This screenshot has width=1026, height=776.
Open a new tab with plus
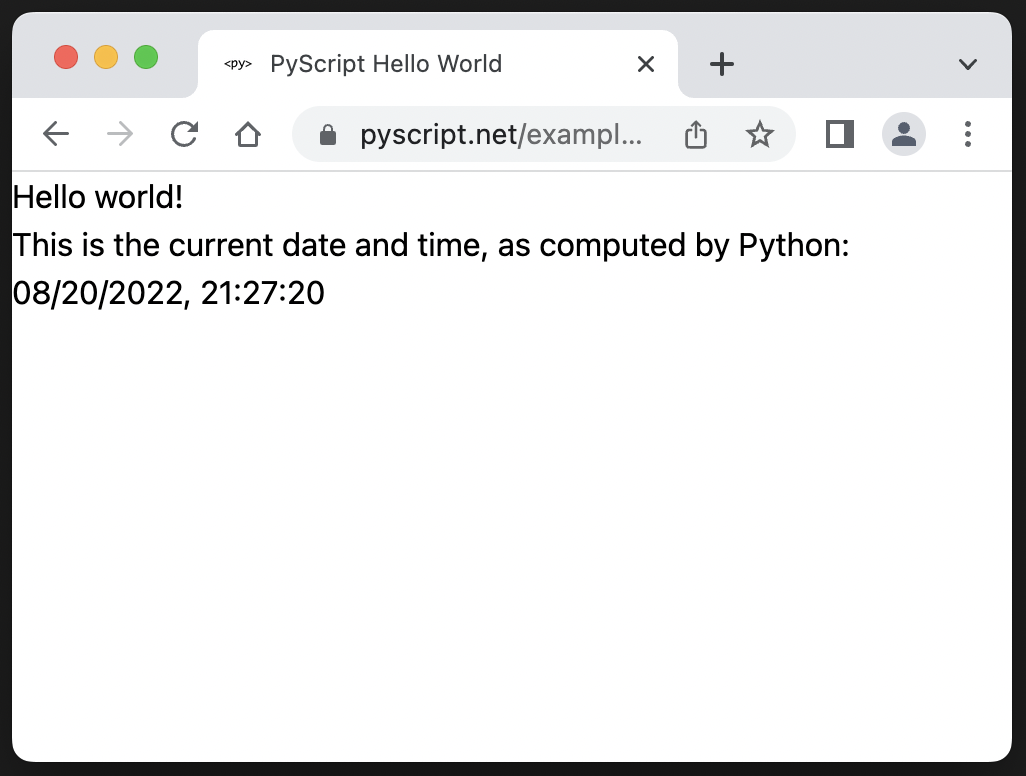(x=722, y=64)
